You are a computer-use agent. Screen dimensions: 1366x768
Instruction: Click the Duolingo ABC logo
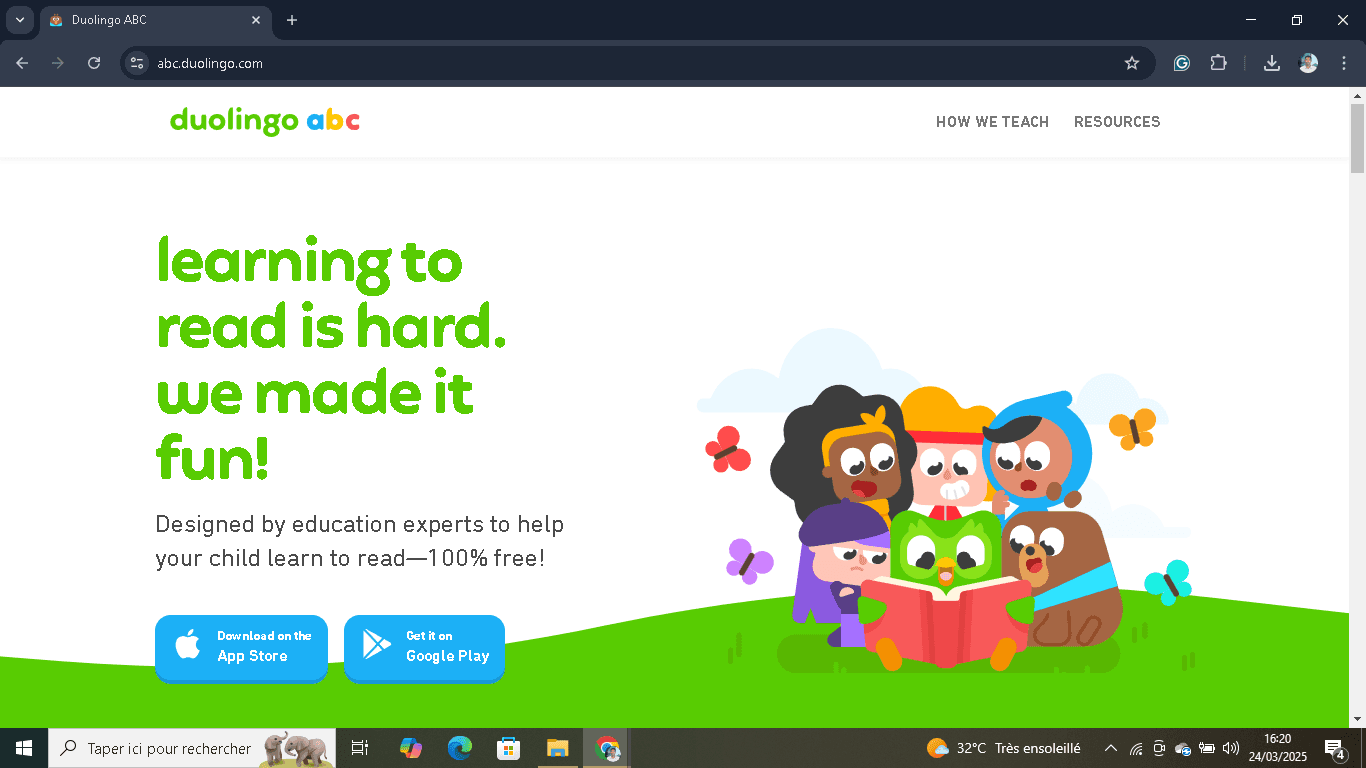pos(264,121)
